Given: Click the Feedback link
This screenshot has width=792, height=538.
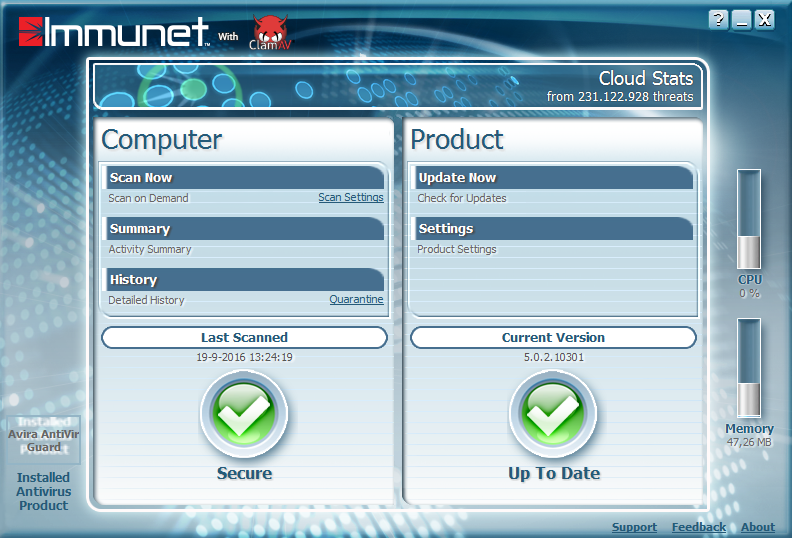Looking at the screenshot, I should pos(698,527).
